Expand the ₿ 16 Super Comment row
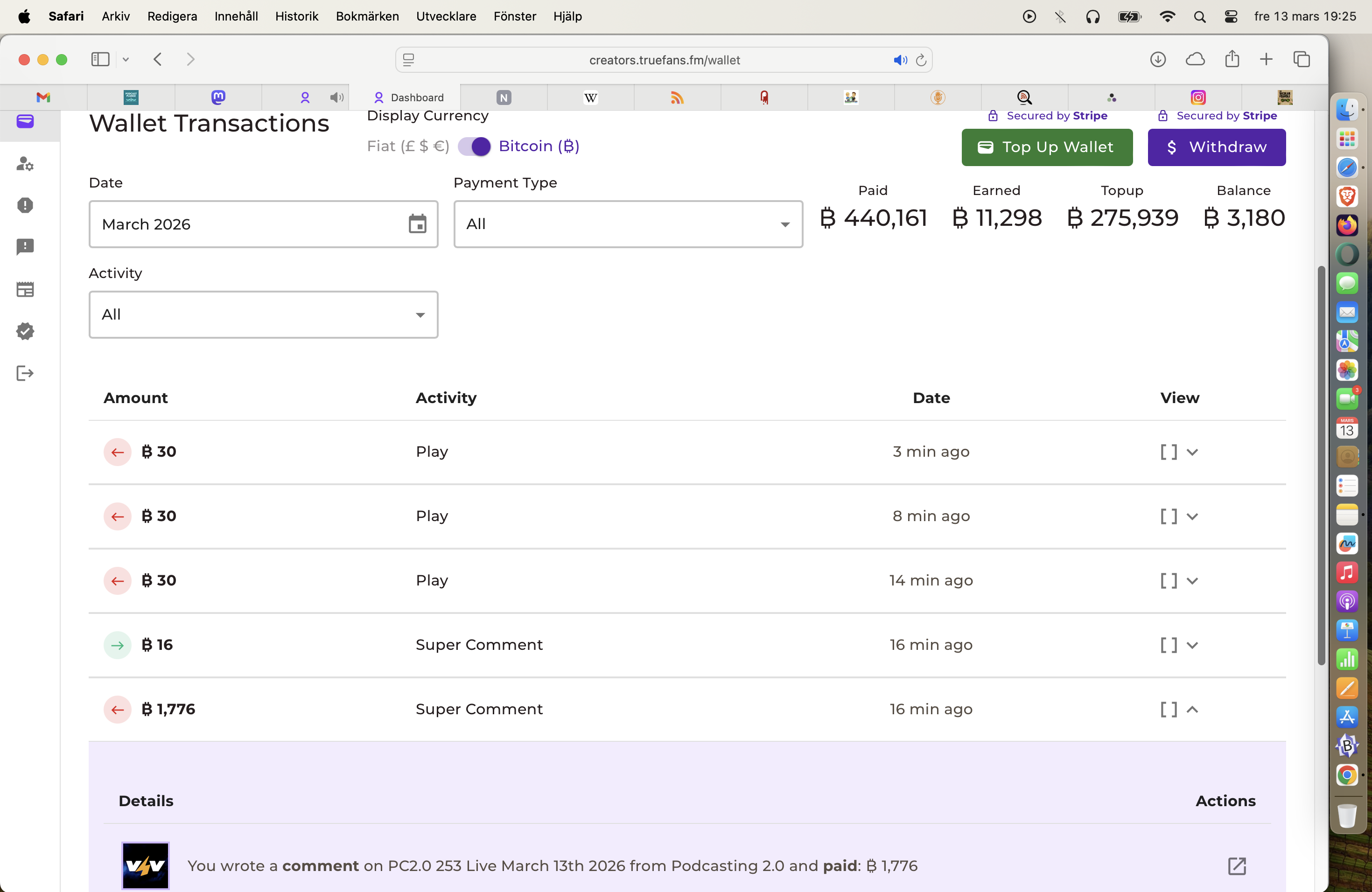Image resolution: width=1372 pixels, height=892 pixels. click(x=1192, y=645)
